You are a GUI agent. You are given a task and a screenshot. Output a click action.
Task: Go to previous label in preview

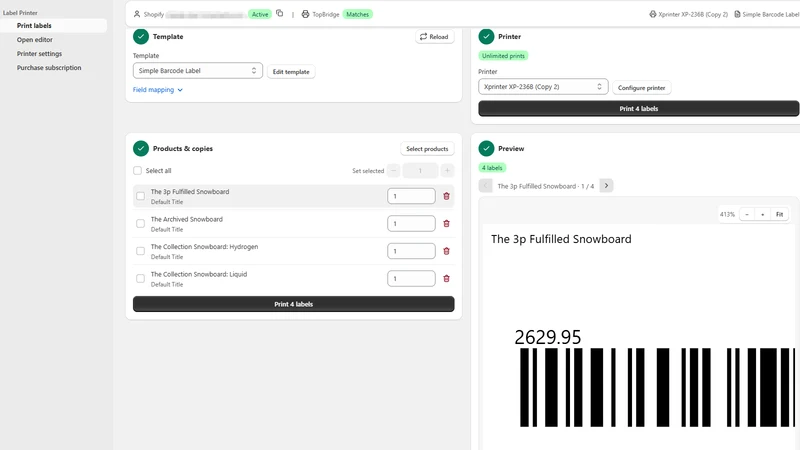(x=485, y=186)
